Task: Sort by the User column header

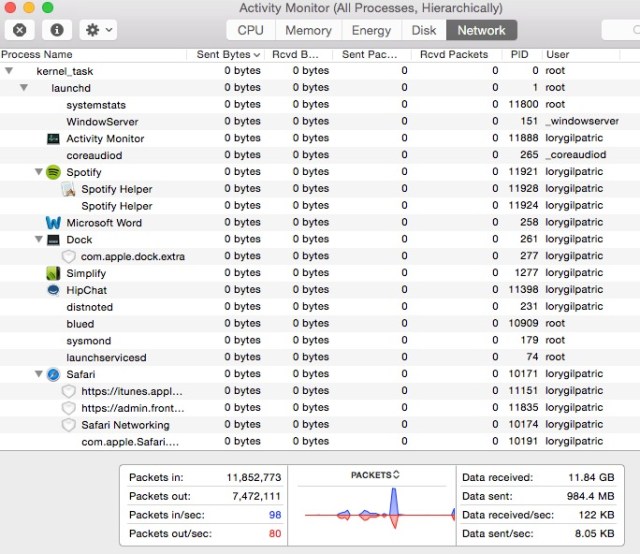Action: pos(581,55)
